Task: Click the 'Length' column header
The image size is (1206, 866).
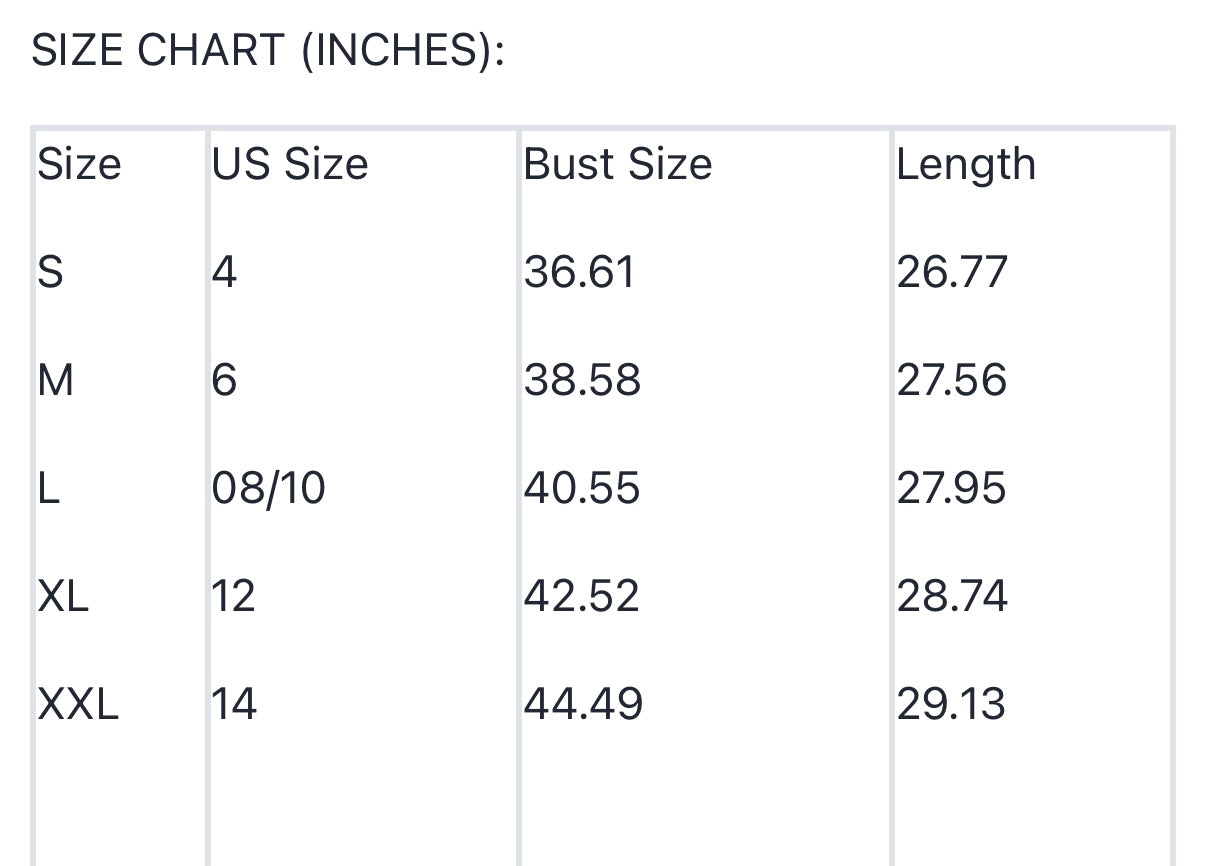Action: point(966,164)
